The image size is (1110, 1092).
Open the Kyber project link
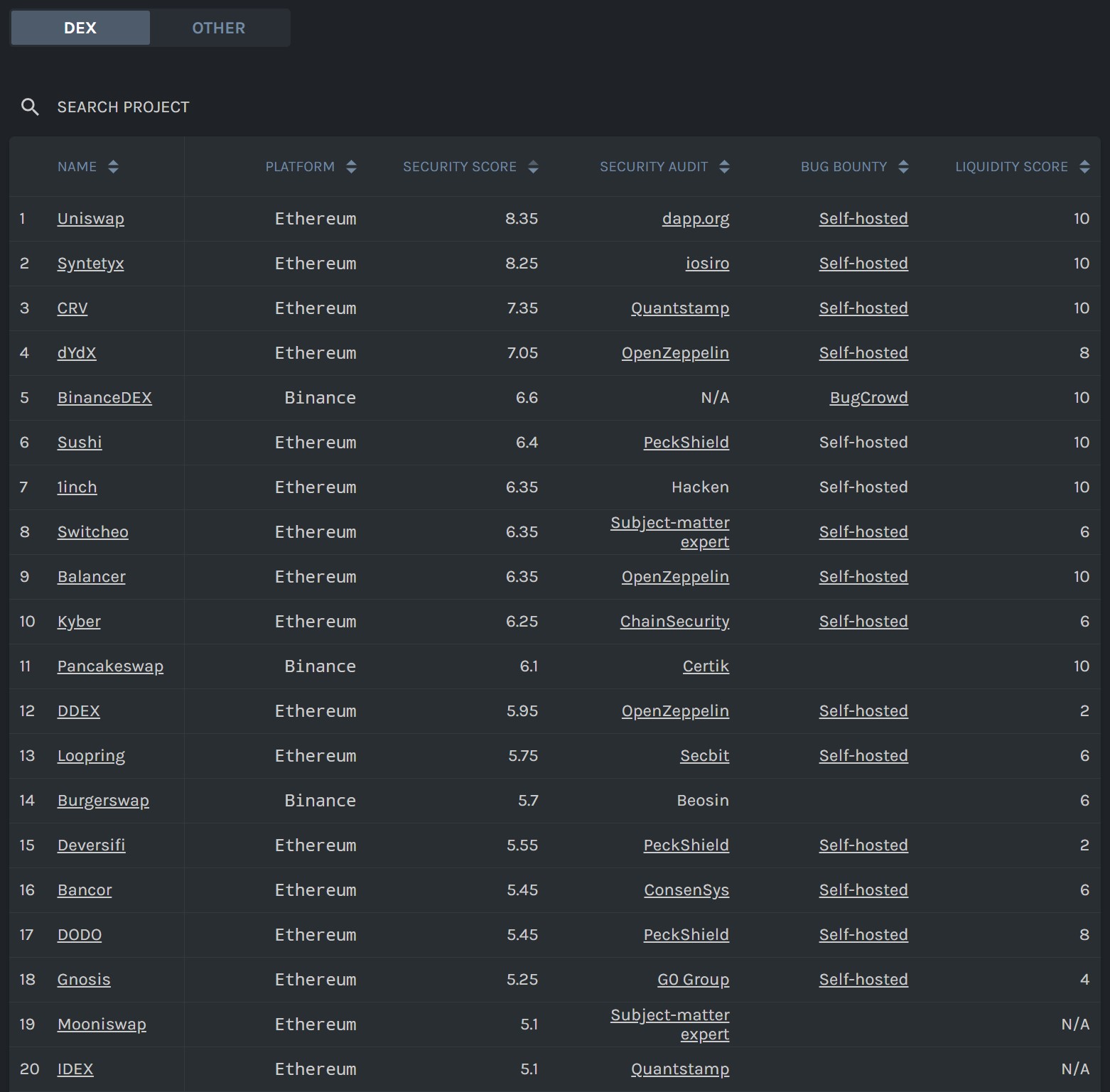(x=79, y=622)
